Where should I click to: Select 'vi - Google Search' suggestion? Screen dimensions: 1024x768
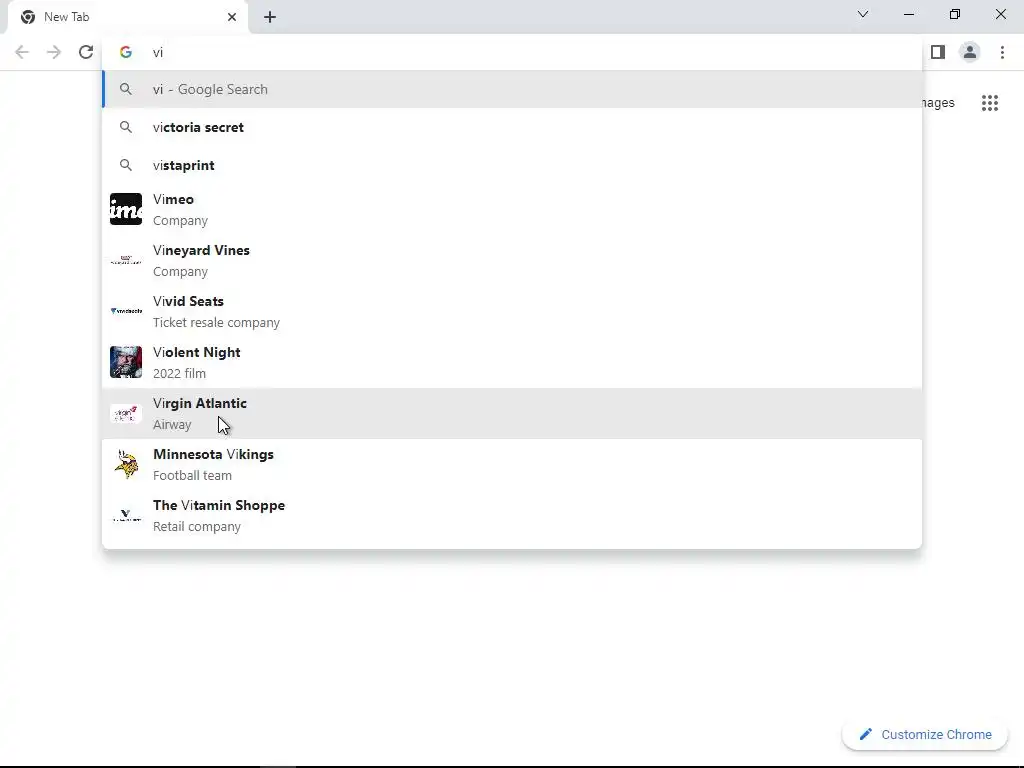pyautogui.click(x=512, y=89)
